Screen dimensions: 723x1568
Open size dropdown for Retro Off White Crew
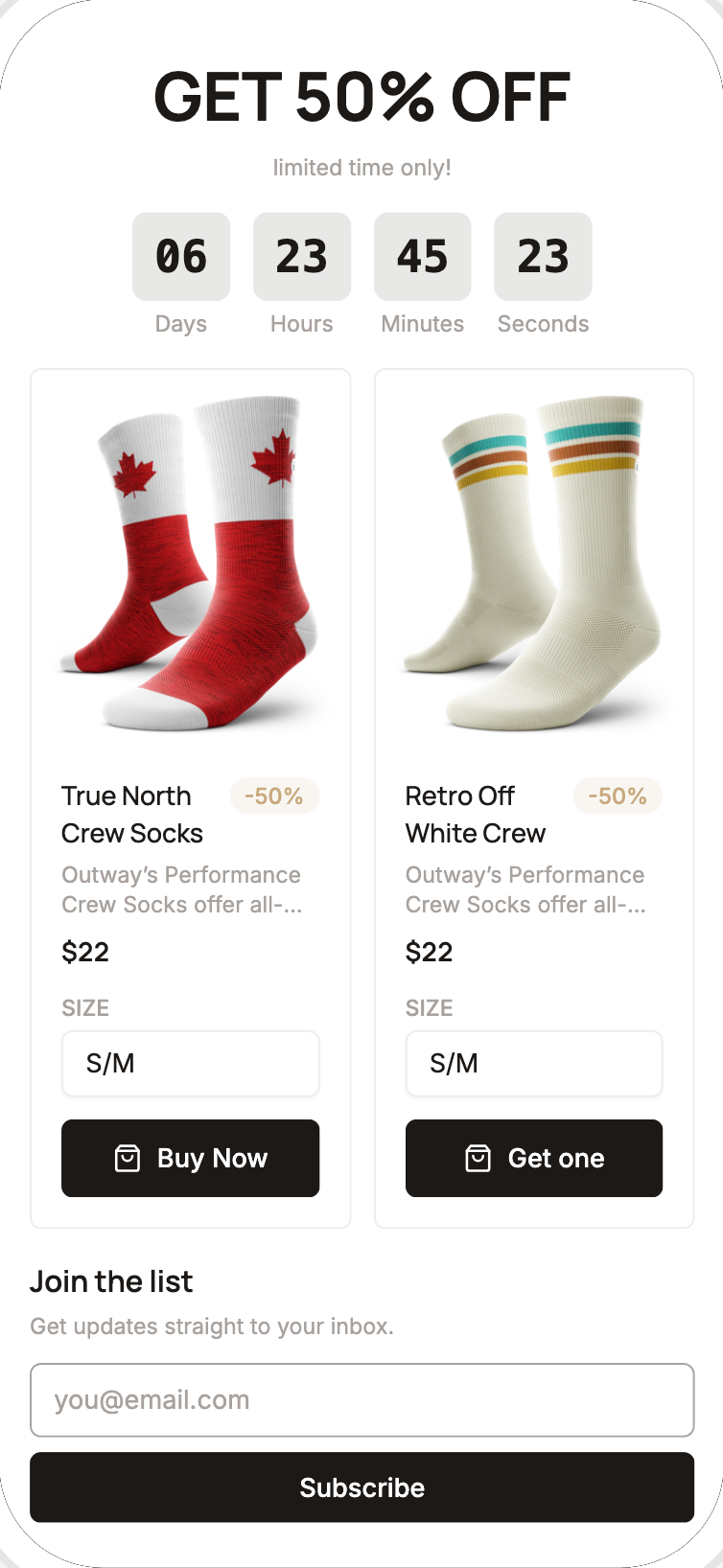pos(533,1063)
